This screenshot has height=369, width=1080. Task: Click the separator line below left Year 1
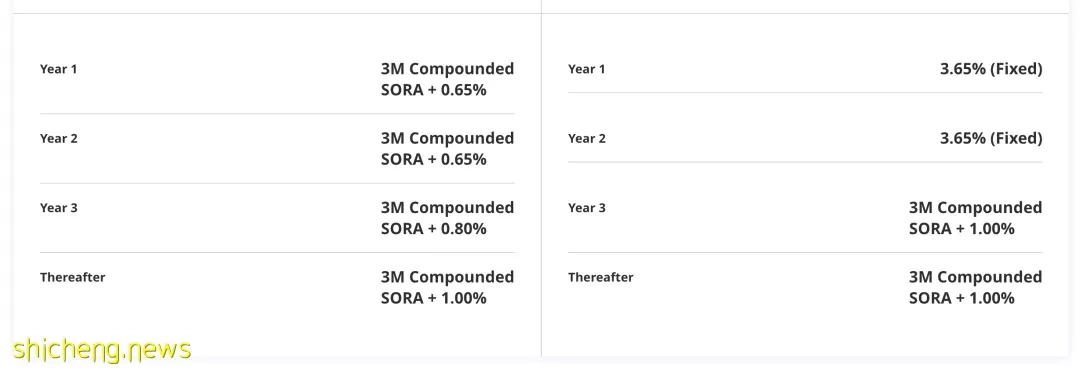click(x=277, y=114)
